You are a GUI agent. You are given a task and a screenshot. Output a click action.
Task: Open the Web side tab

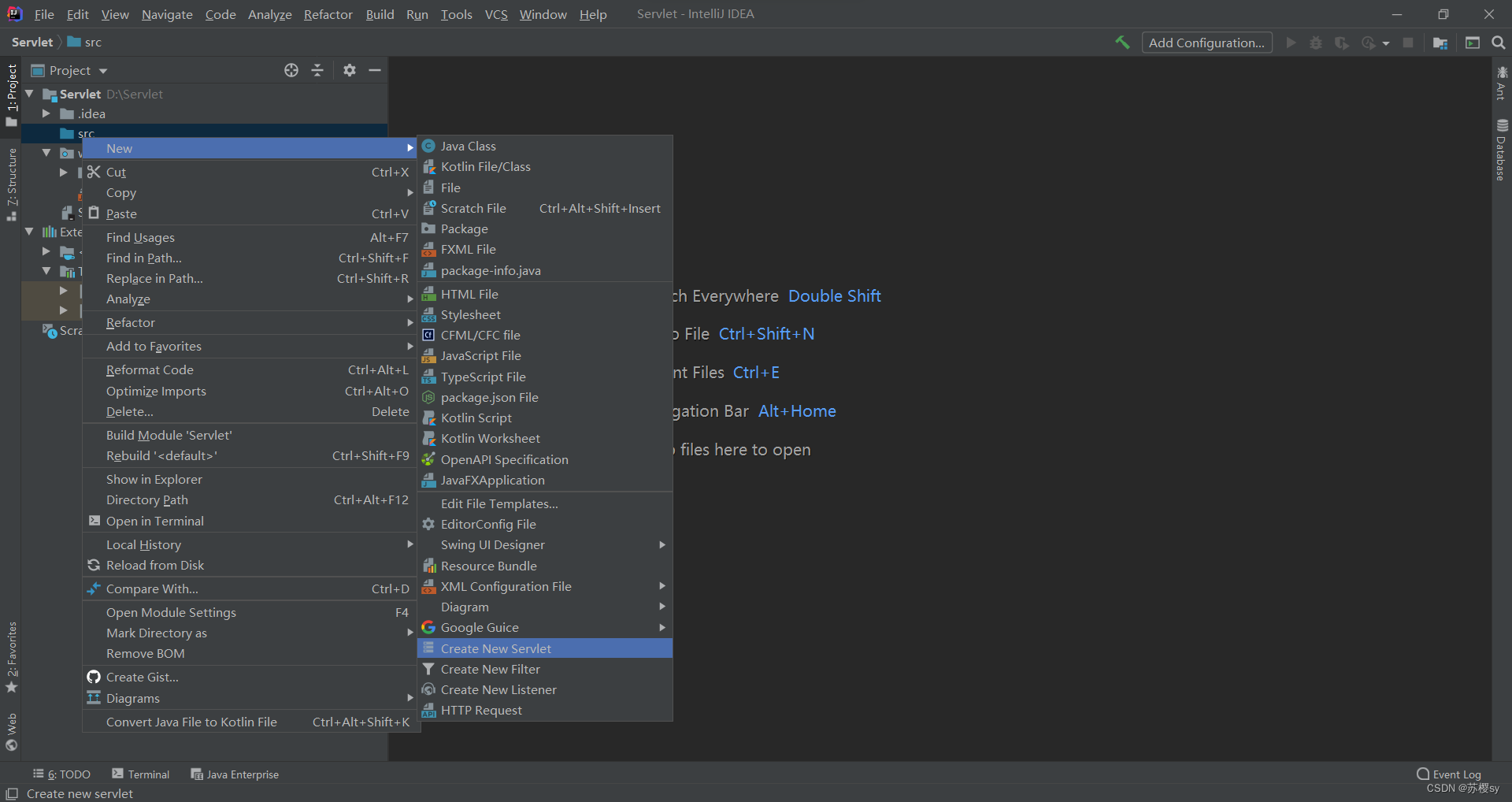11,733
